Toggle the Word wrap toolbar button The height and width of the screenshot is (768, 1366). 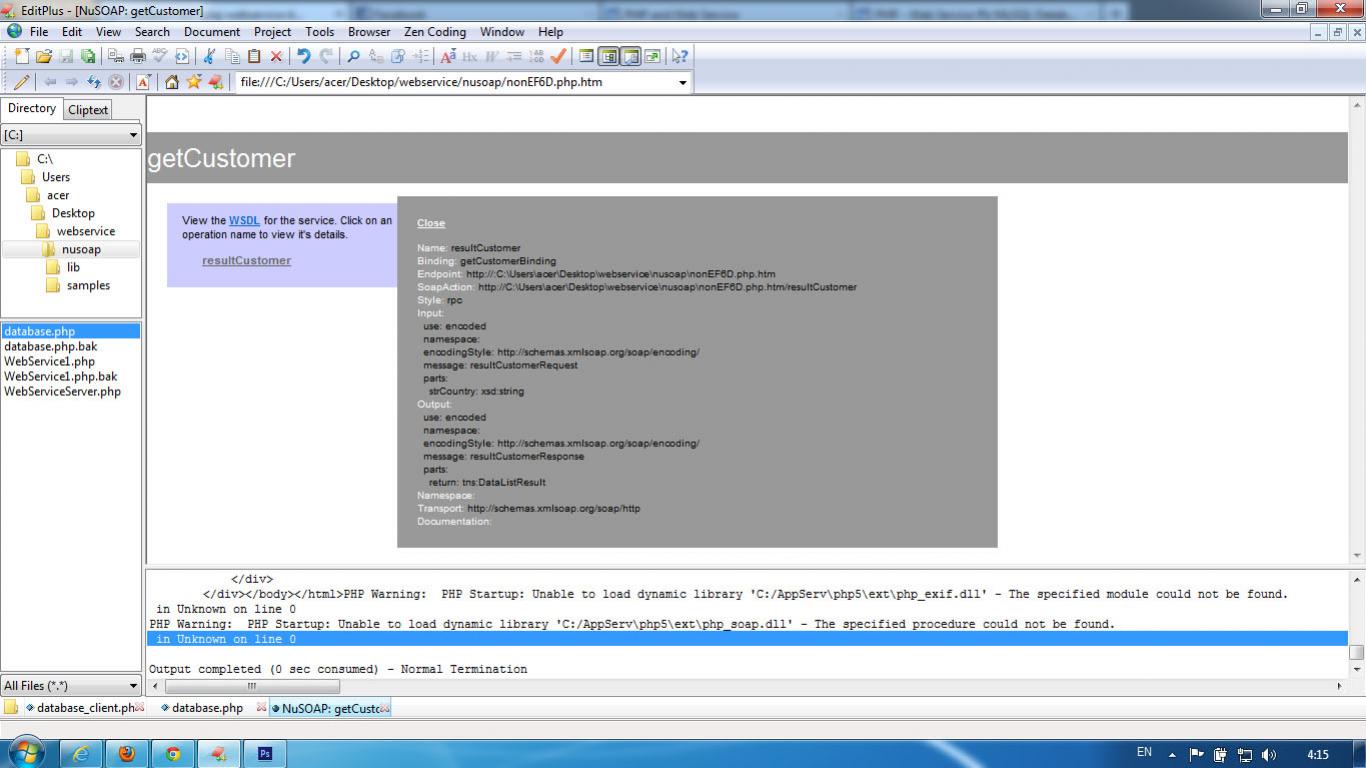pos(491,56)
